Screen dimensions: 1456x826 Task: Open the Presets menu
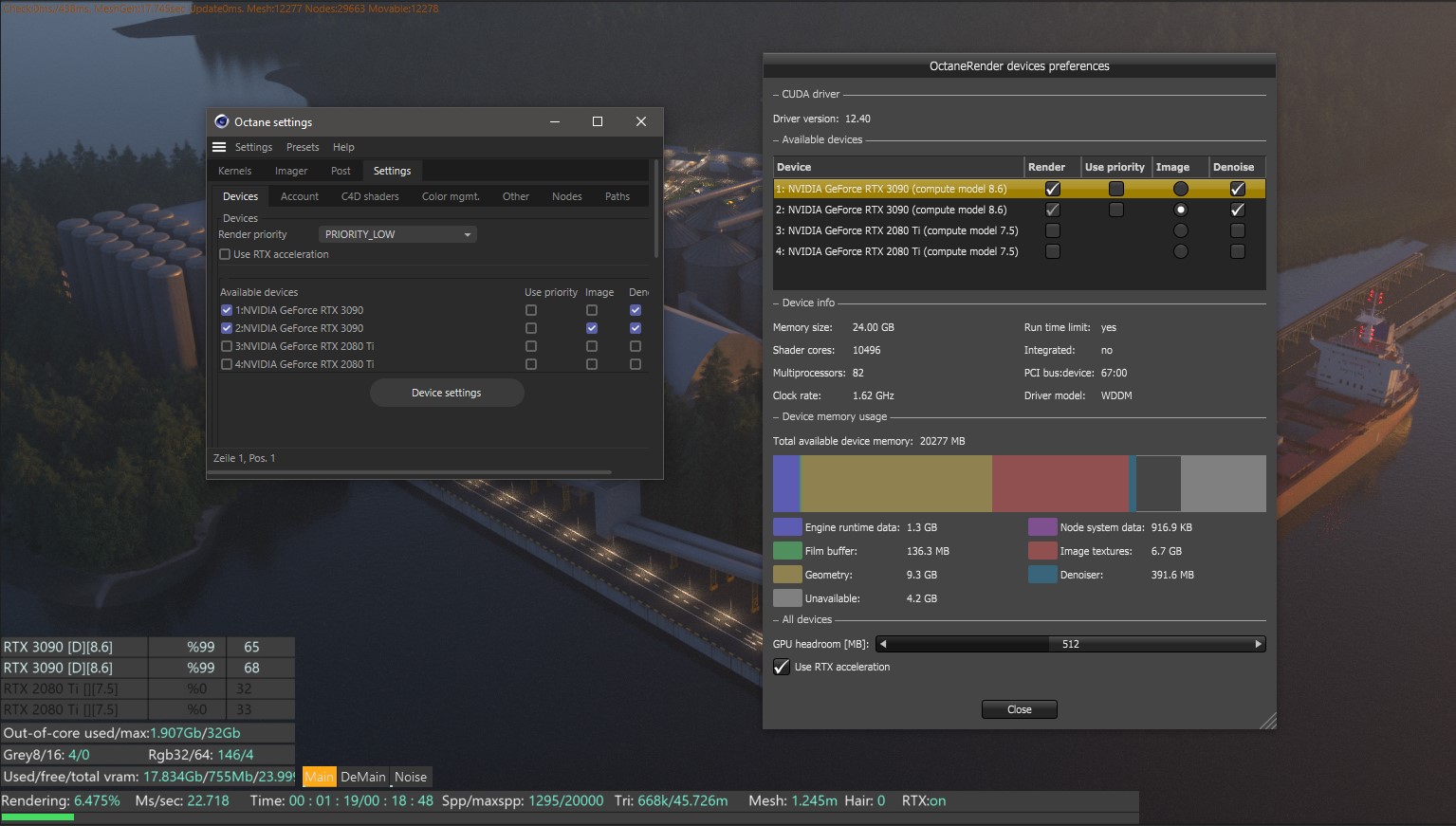point(303,147)
